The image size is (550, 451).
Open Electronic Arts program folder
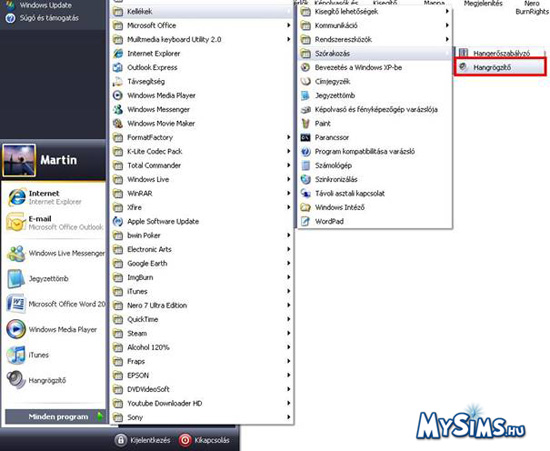(201, 249)
